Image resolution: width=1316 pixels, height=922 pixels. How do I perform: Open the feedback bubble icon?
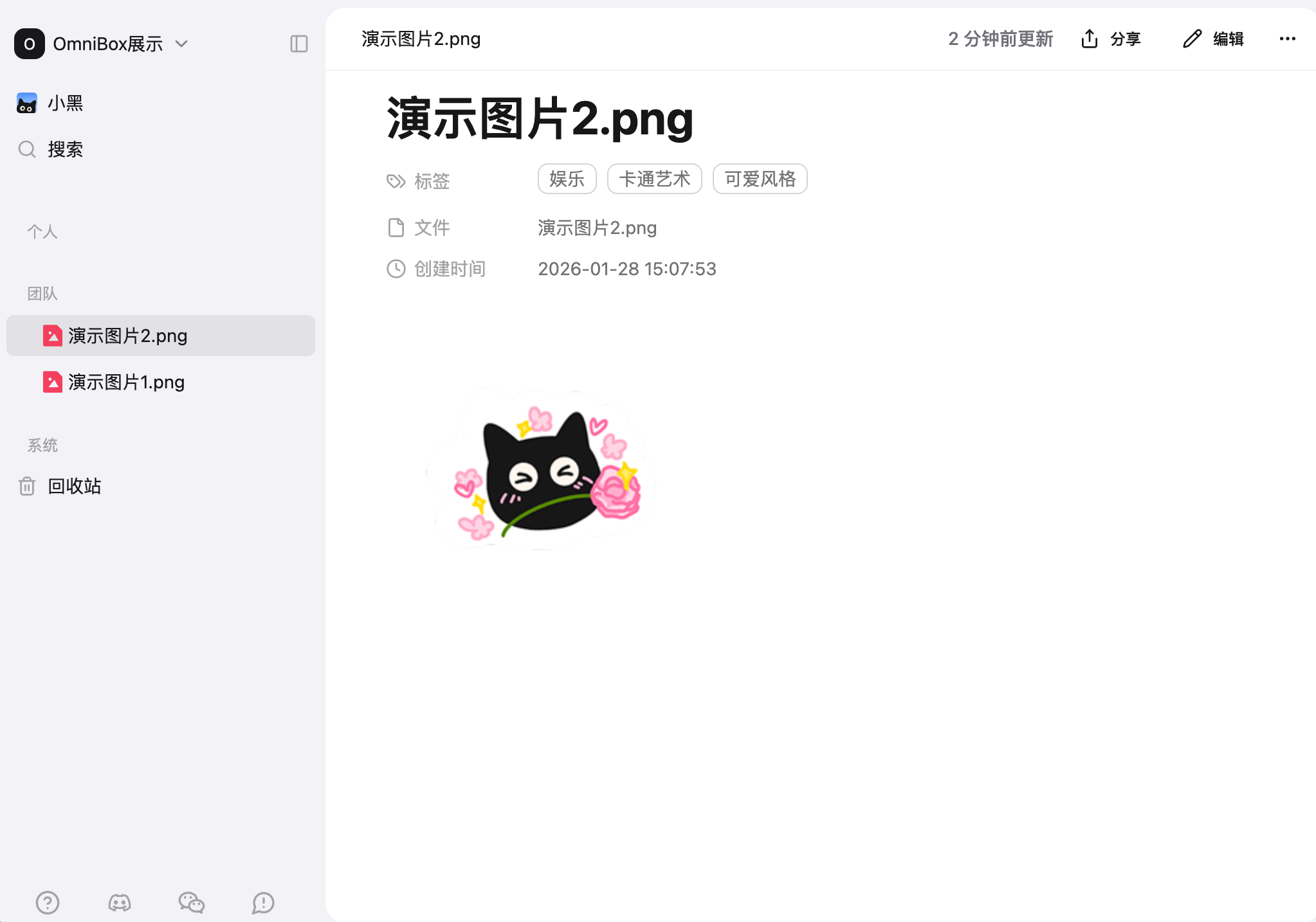263,902
